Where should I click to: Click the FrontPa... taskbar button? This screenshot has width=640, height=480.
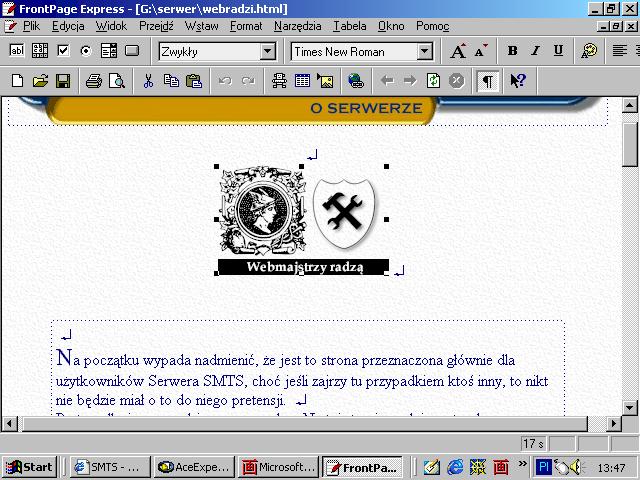362,467
